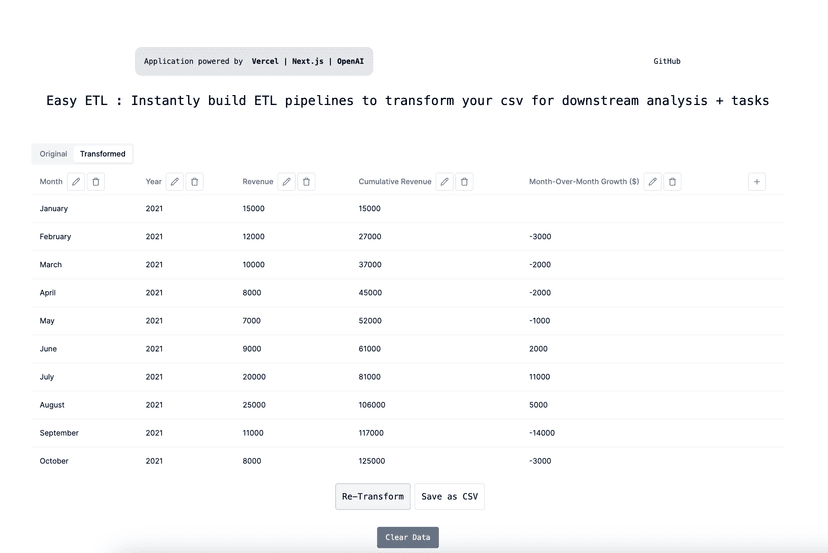
Task: Click June's revenue value 9000
Action: point(252,349)
